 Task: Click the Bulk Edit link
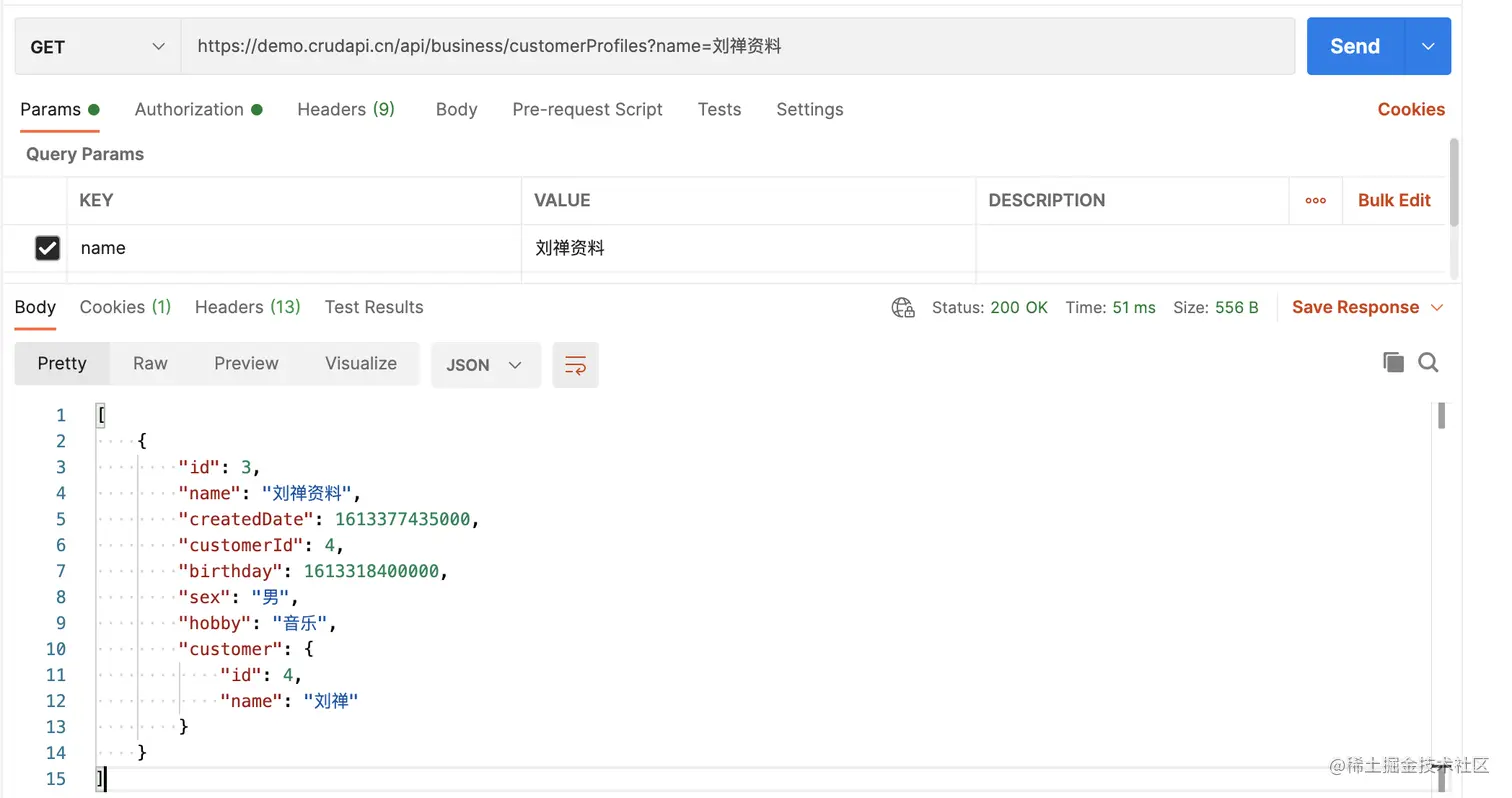click(x=1394, y=200)
